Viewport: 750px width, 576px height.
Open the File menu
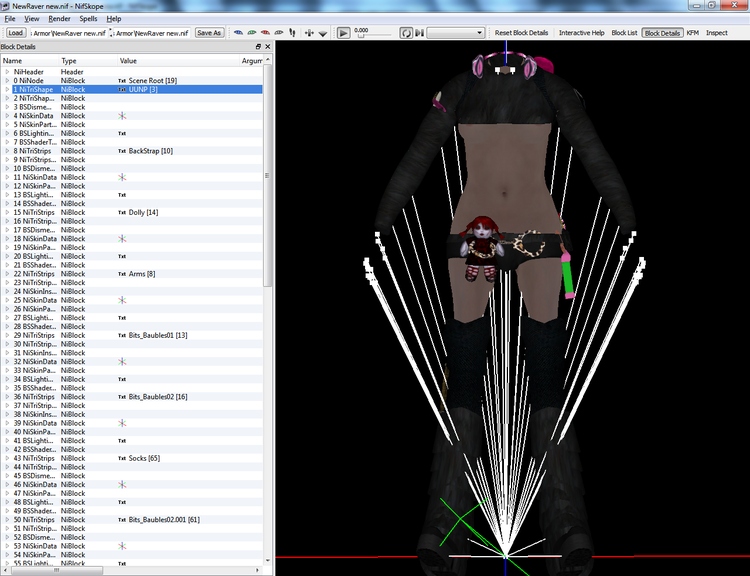point(10,19)
